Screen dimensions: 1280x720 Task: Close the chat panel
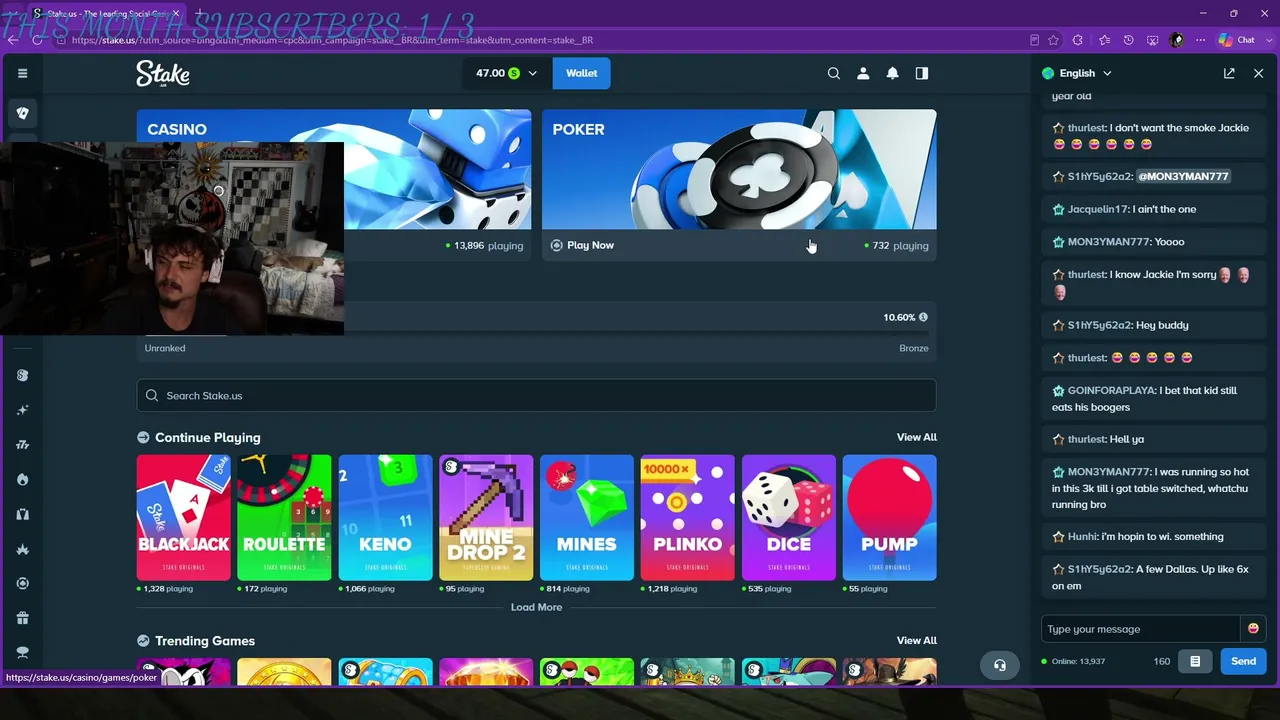[1258, 73]
